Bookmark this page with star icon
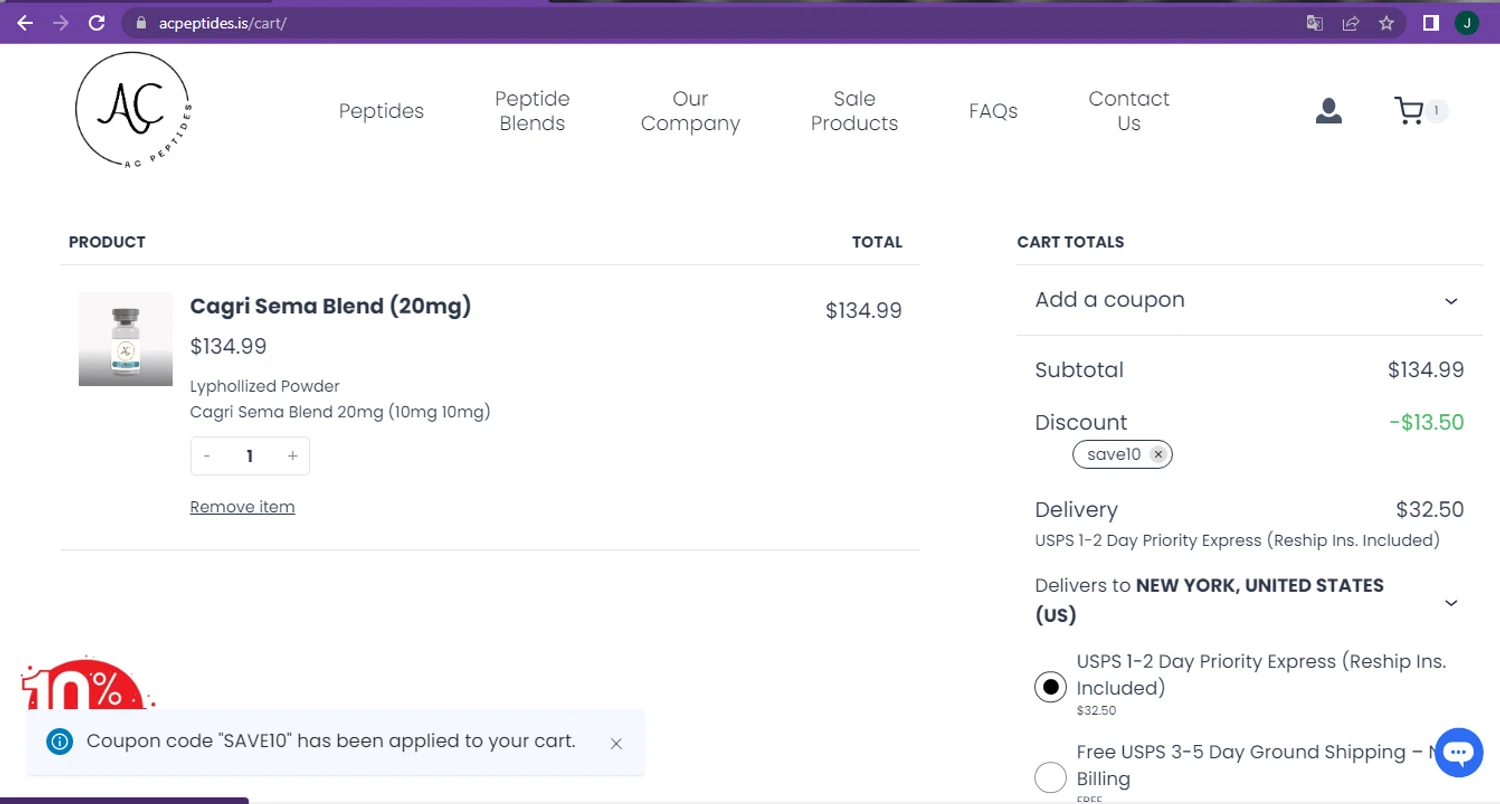1500x804 pixels. click(x=1386, y=22)
